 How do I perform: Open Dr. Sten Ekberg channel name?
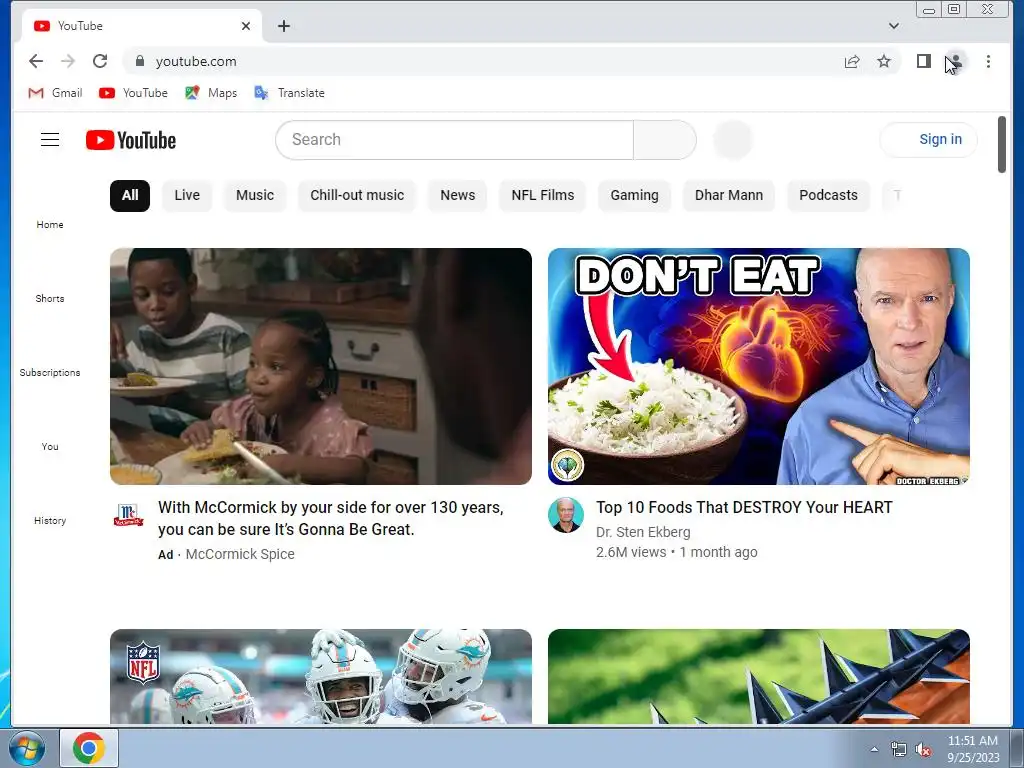tap(643, 532)
